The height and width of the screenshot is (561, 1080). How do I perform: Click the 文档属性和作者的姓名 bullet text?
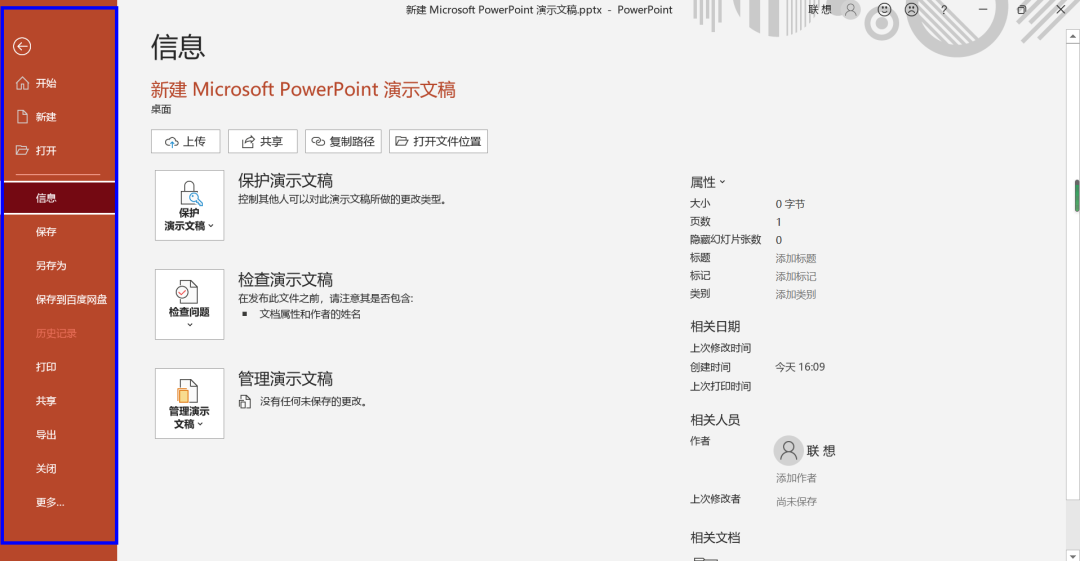310,314
